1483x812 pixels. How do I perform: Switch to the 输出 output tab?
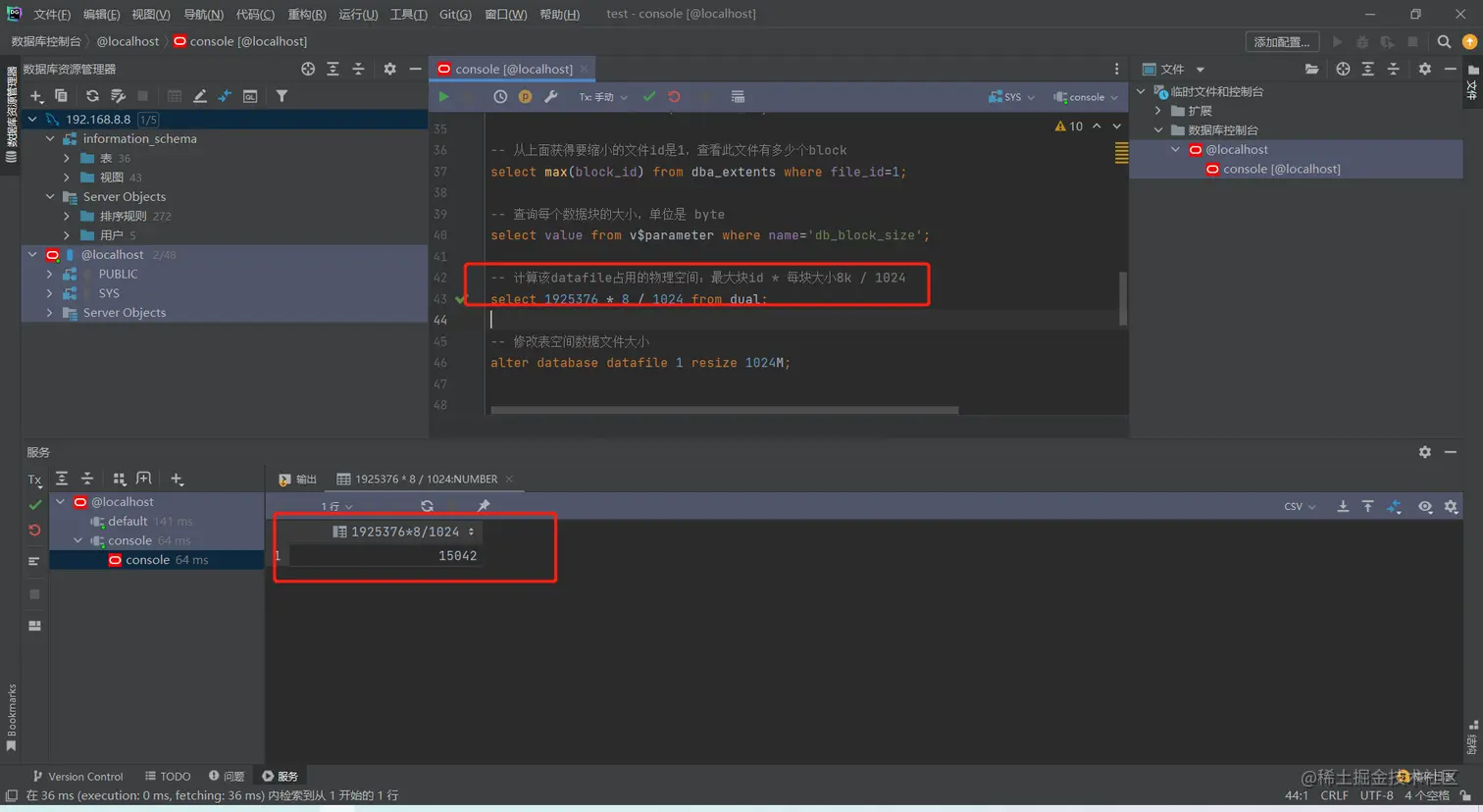(x=298, y=480)
